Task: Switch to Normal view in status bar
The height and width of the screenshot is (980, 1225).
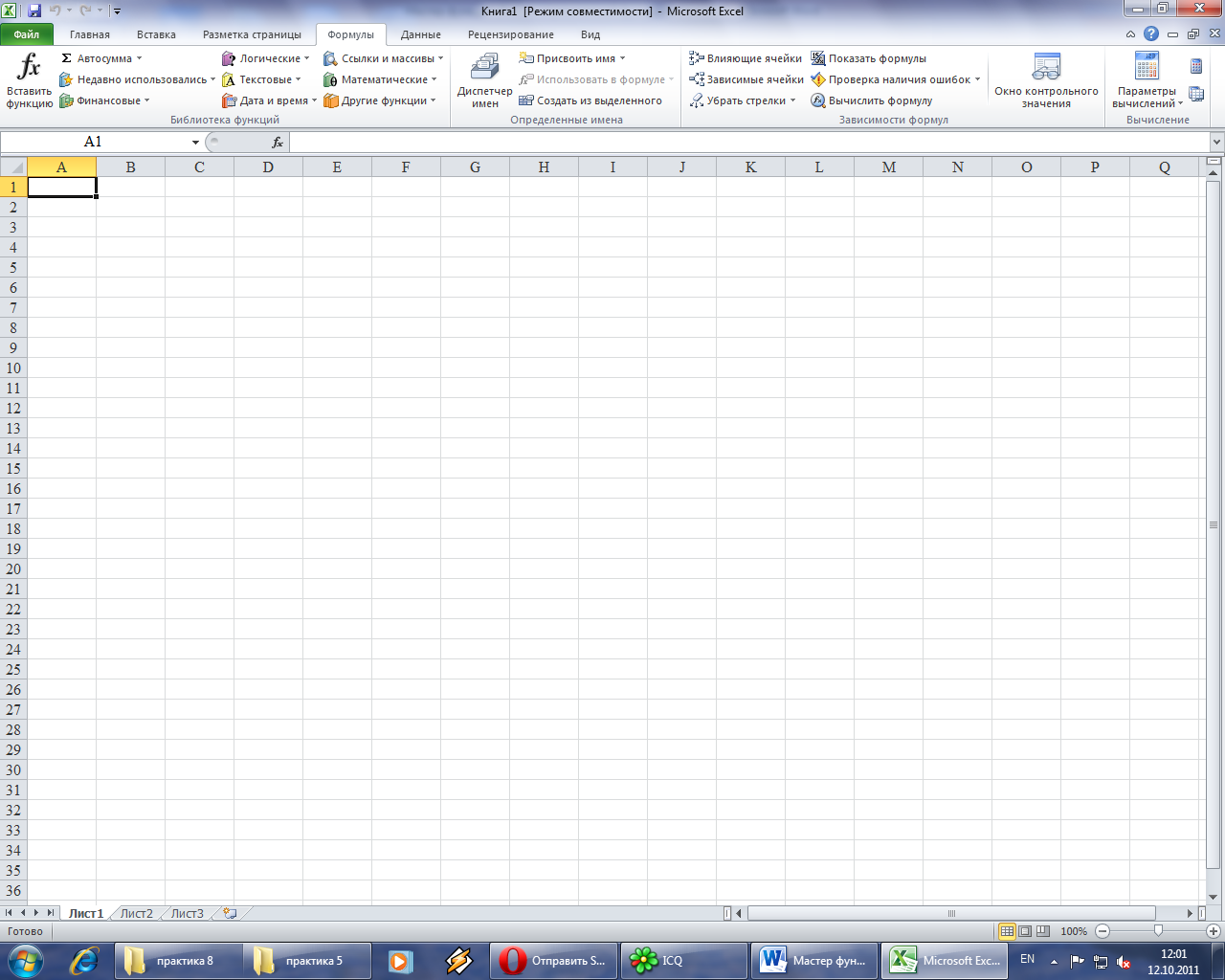Action: click(1007, 931)
